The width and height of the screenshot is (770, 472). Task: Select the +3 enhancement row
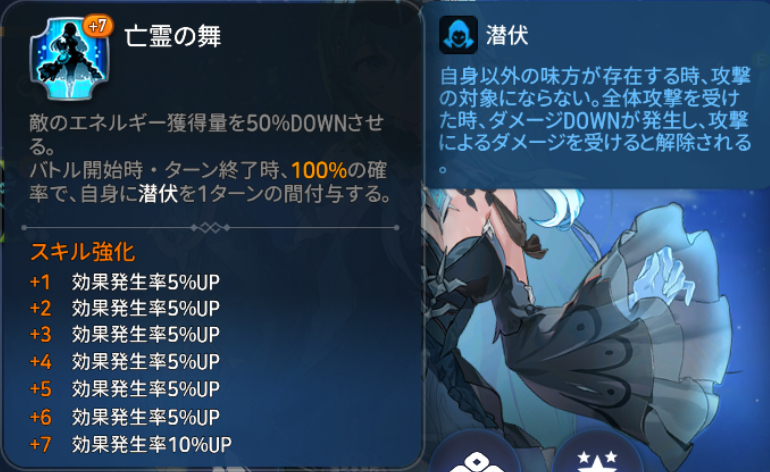(x=125, y=334)
